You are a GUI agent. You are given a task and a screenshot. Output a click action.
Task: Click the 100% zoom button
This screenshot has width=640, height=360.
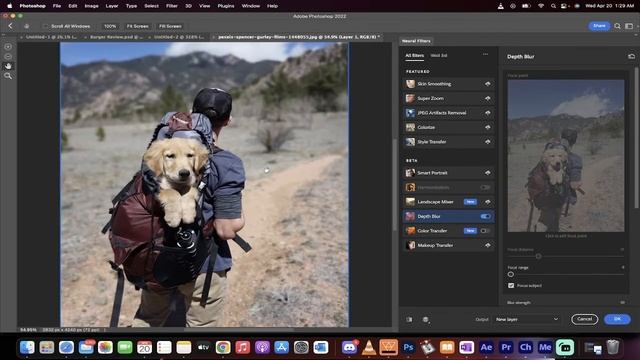[x=110, y=26]
